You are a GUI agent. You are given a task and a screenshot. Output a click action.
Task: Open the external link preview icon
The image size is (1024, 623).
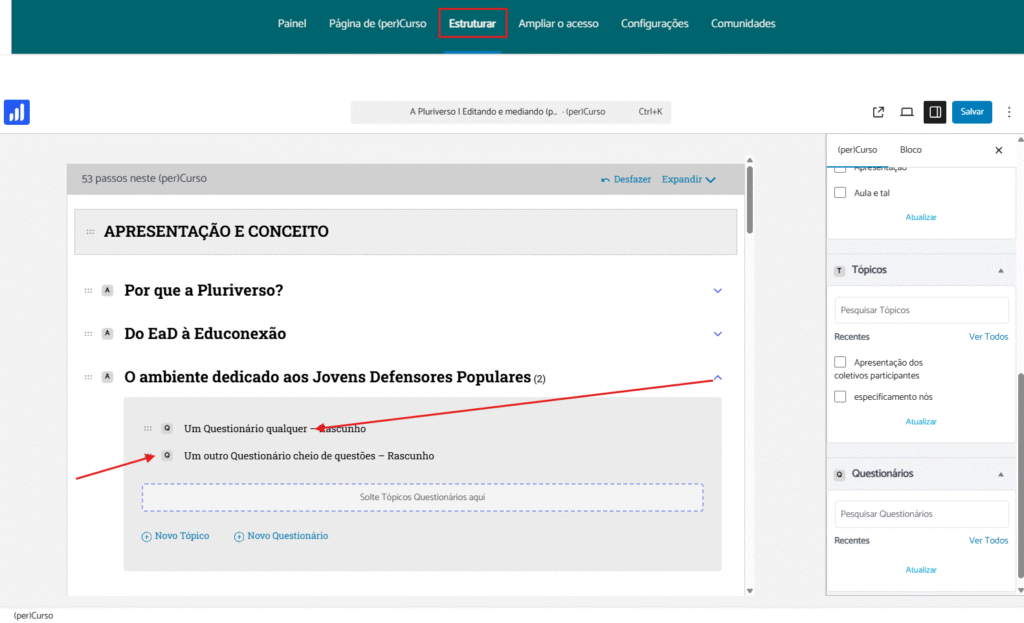878,112
